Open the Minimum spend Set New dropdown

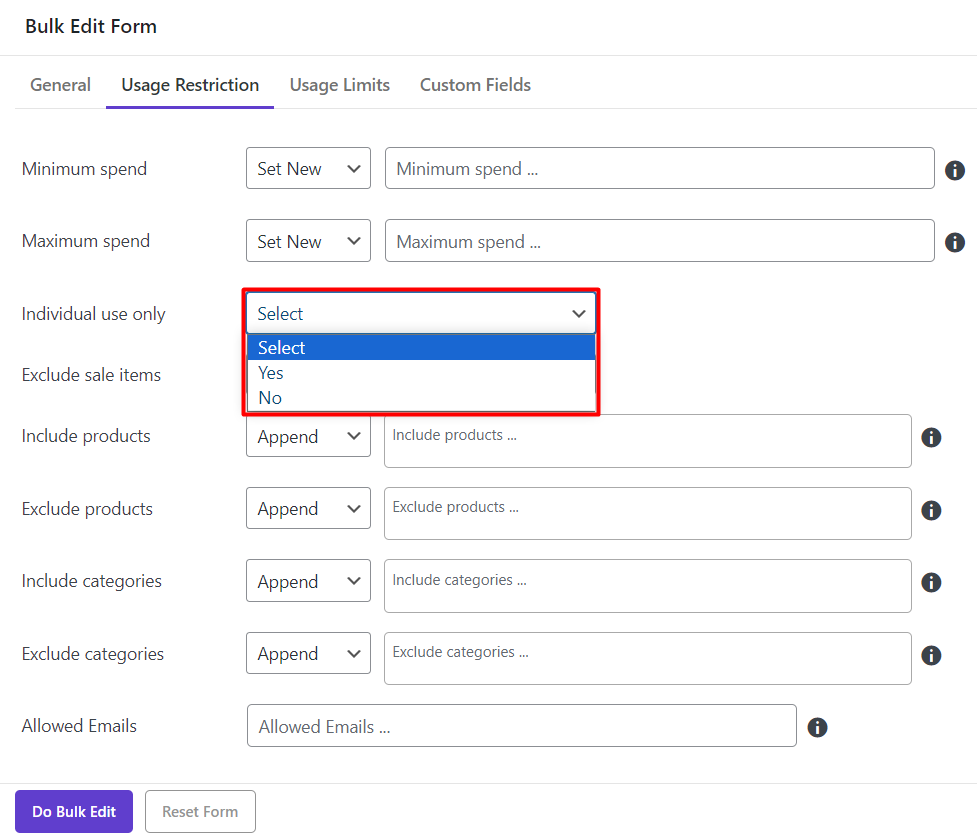click(308, 169)
